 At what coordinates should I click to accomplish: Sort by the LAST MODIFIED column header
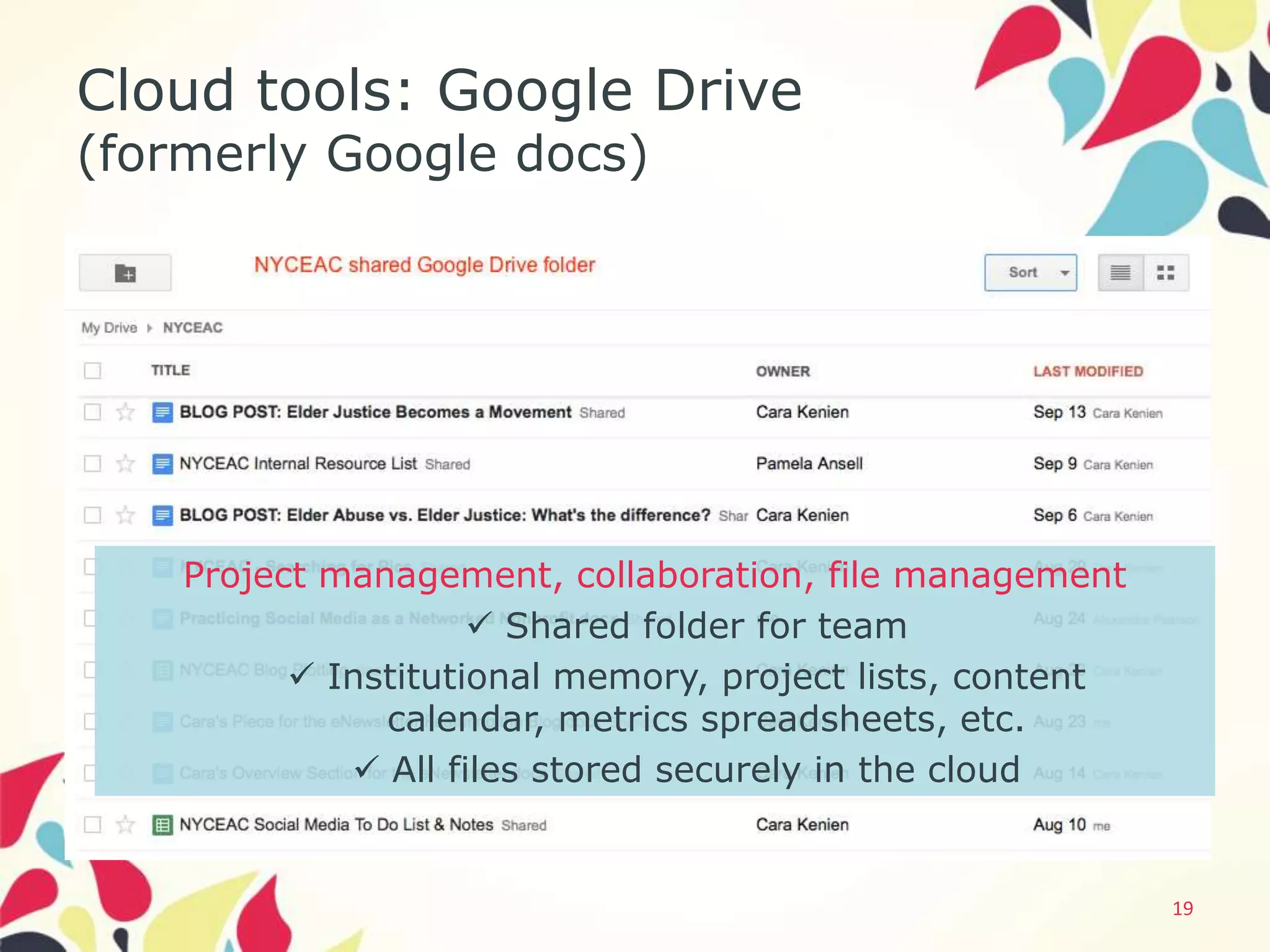pos(1088,371)
